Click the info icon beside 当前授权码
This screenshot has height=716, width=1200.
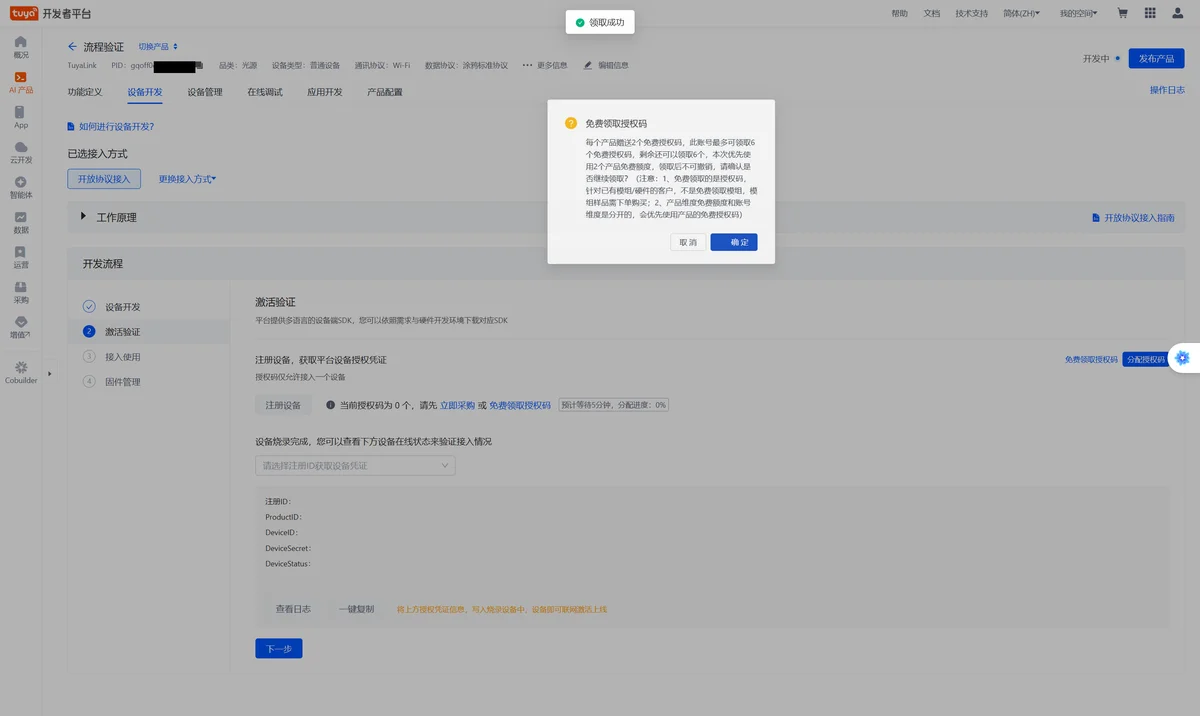330,405
